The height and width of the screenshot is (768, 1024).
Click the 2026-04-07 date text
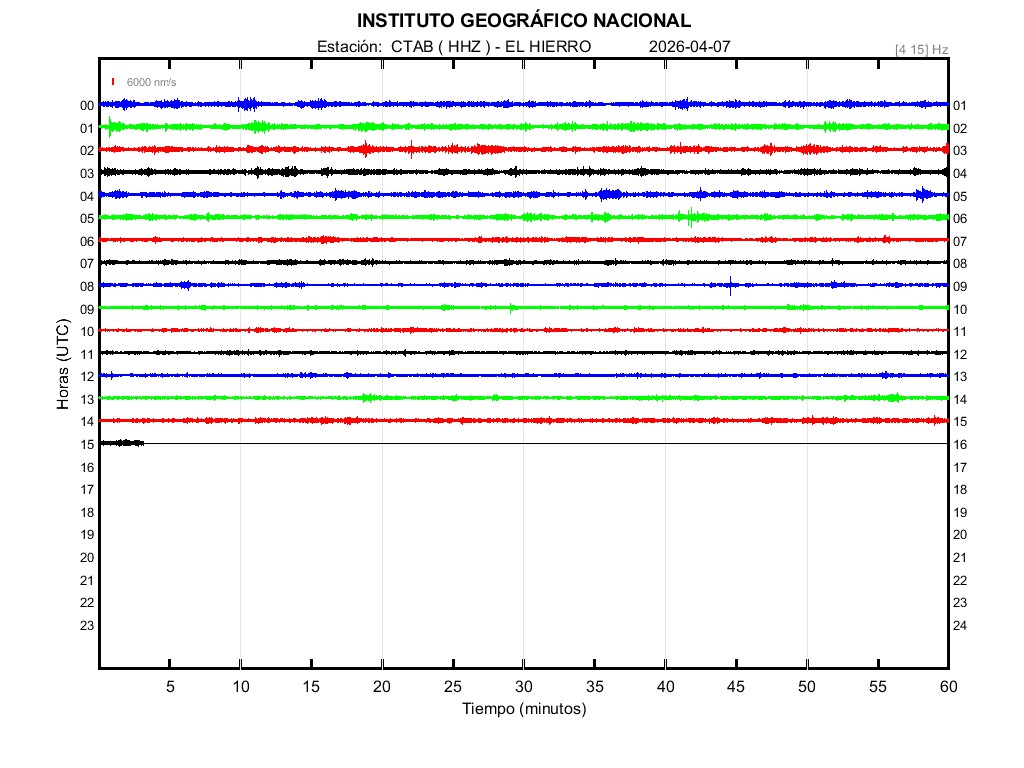click(690, 47)
